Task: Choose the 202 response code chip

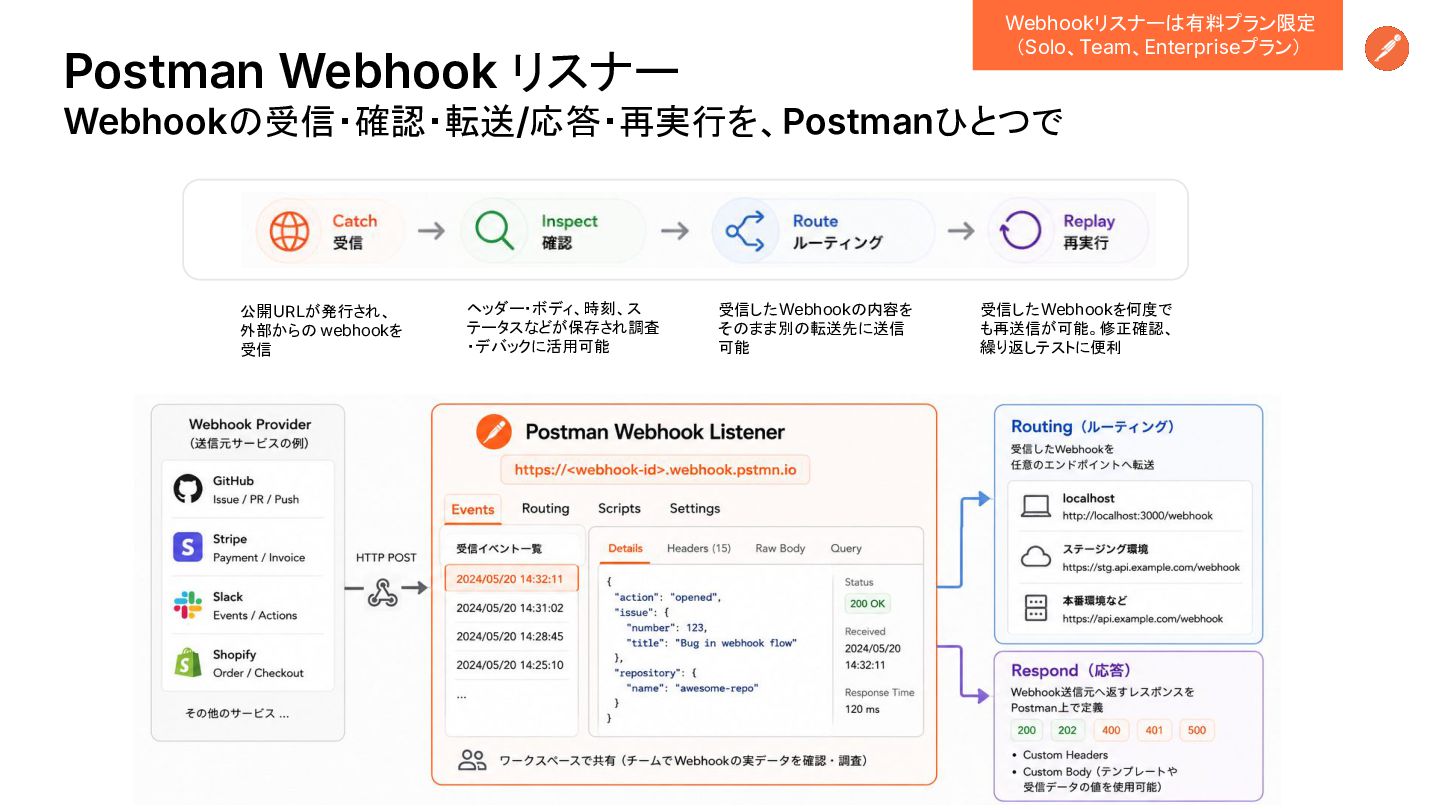Action: point(1067,730)
